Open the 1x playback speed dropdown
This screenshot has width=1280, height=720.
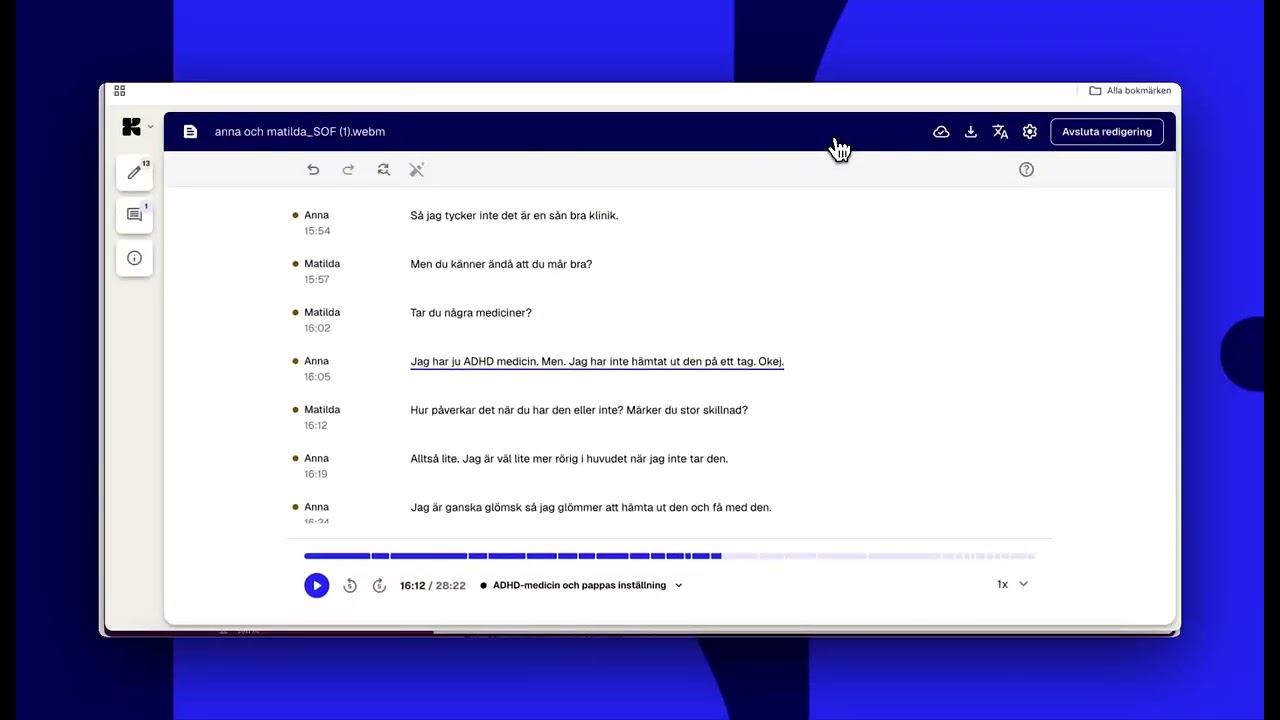pyautogui.click(x=1012, y=585)
